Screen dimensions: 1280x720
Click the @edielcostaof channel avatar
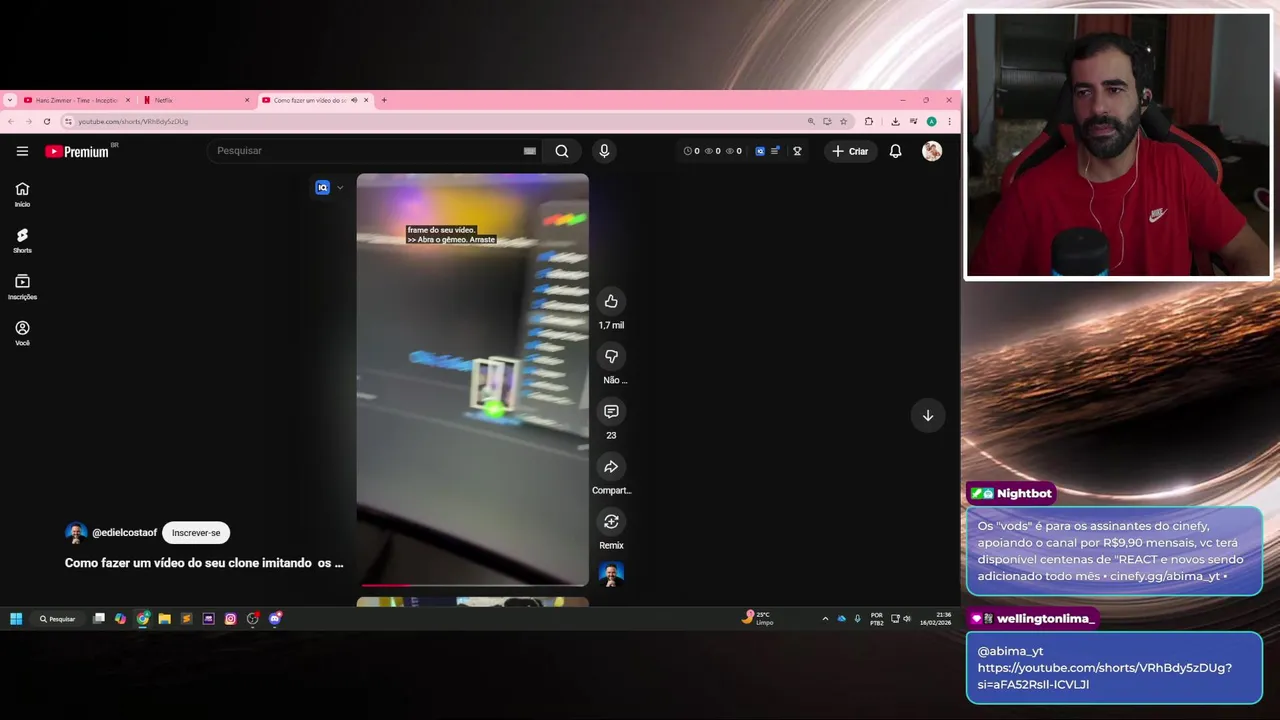coord(76,533)
